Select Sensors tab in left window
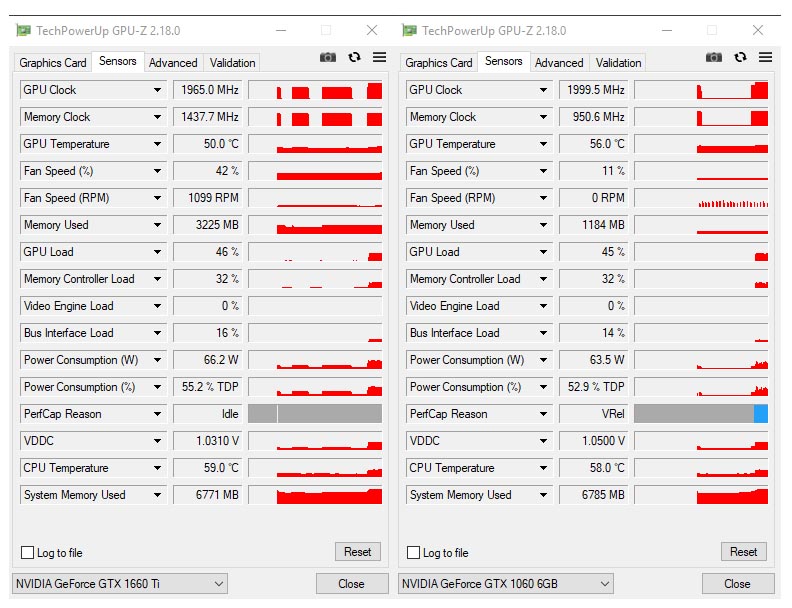Screen dimensions: 792x608 pyautogui.click(x=118, y=61)
